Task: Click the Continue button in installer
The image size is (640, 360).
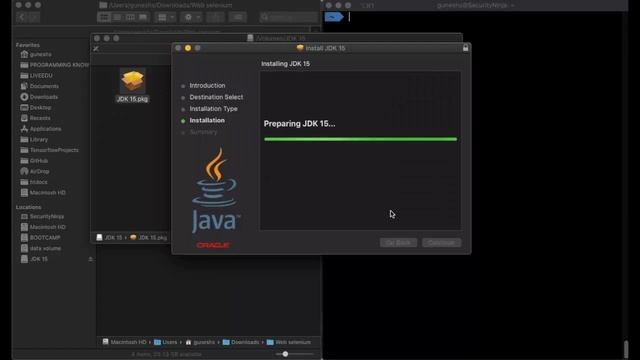Action: 442,243
